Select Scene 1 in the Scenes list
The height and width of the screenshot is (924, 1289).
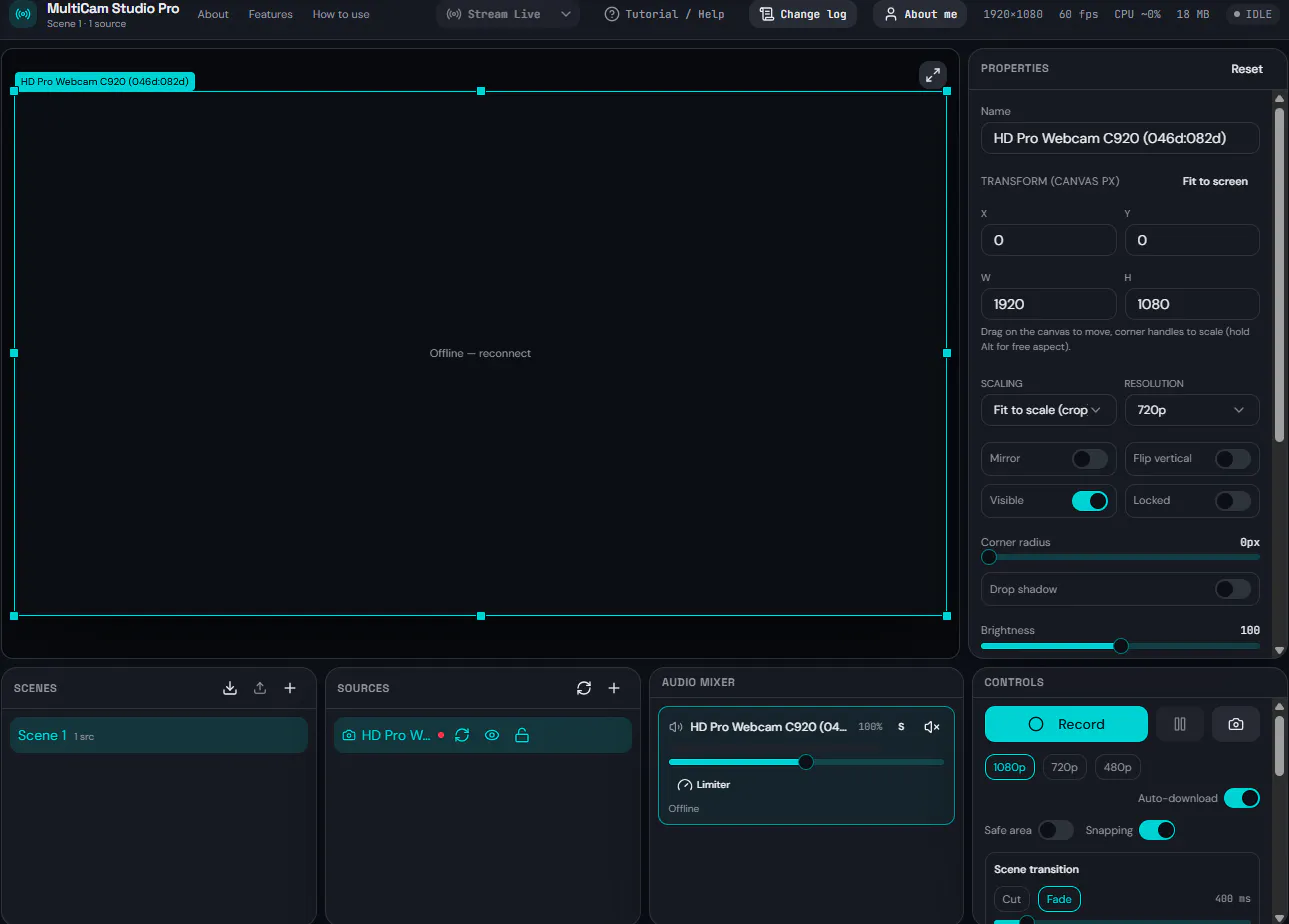click(159, 735)
